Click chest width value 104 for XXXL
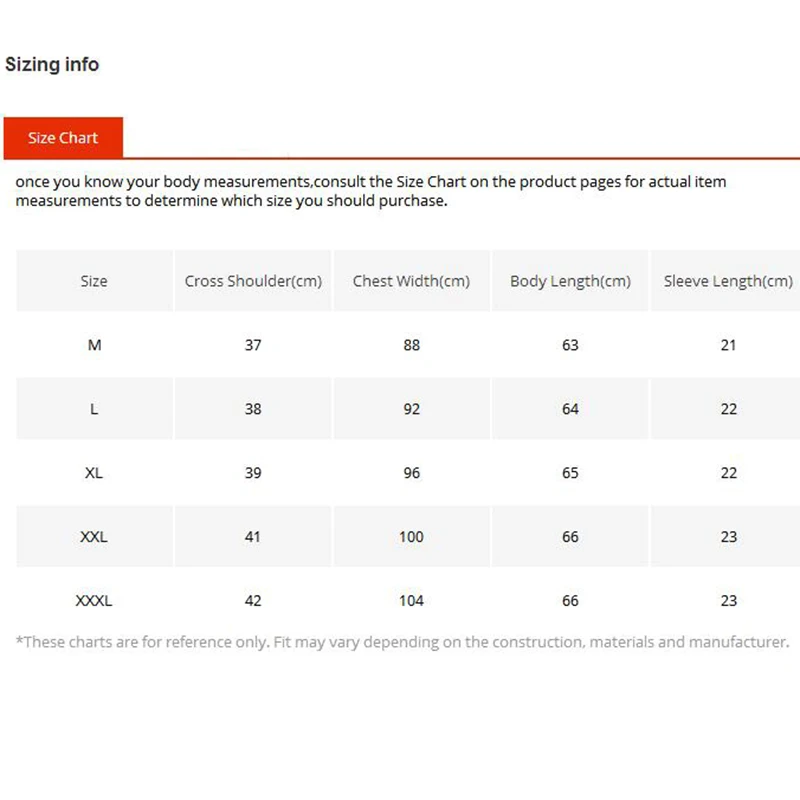This screenshot has width=800, height=800. coord(411,601)
